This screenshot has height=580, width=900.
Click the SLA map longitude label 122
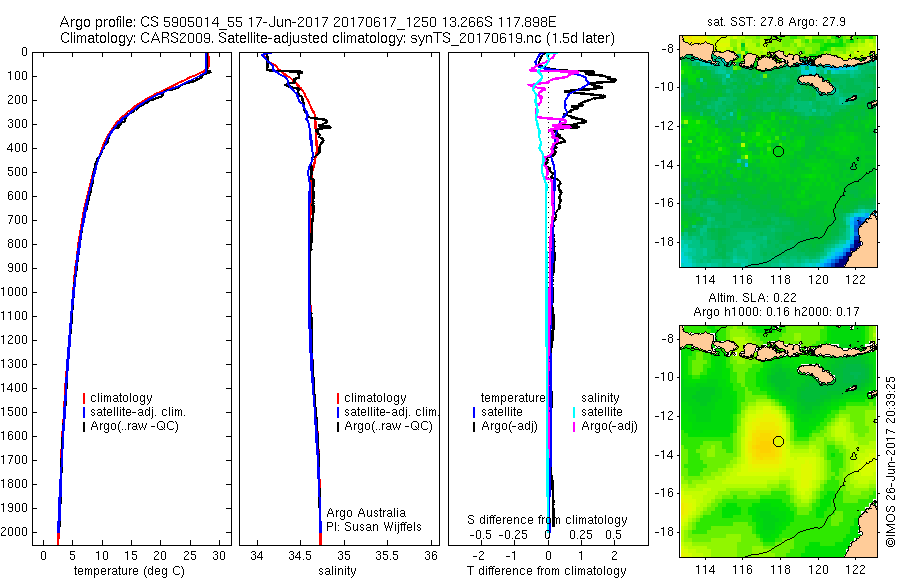855,570
